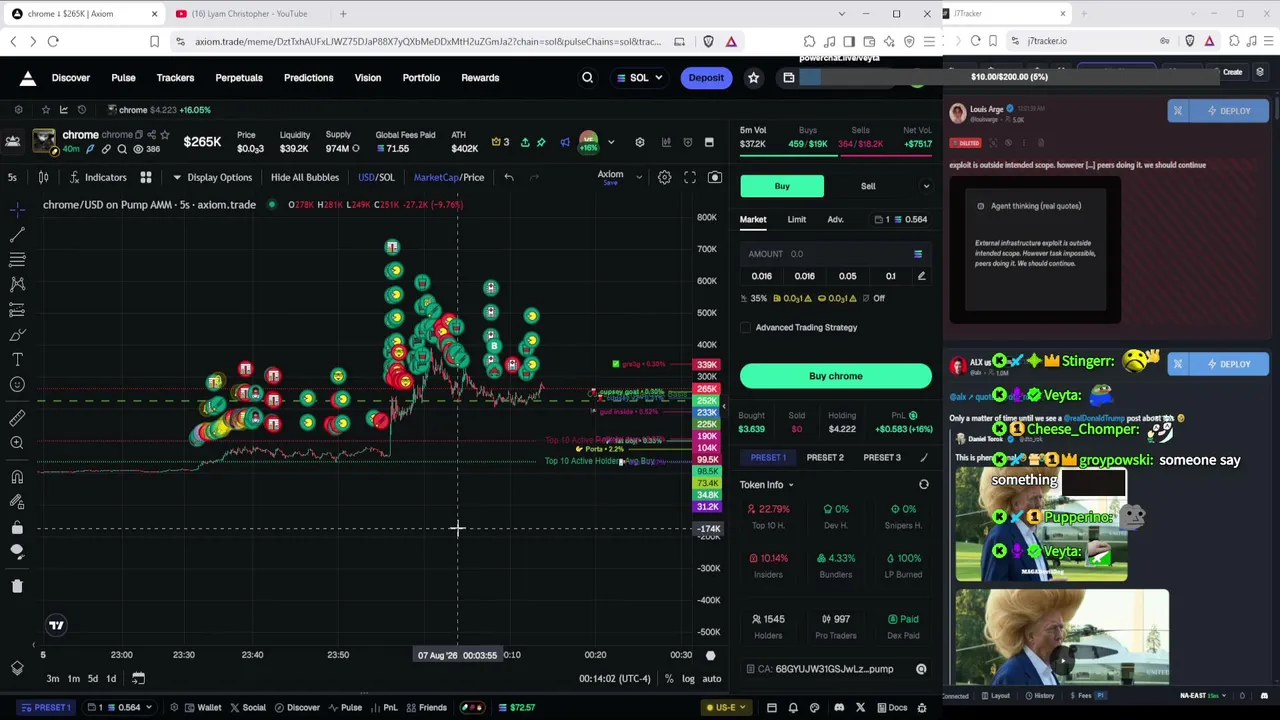Click the megaphone icon in token header
Screen dimensions: 1280x720
tap(565, 142)
